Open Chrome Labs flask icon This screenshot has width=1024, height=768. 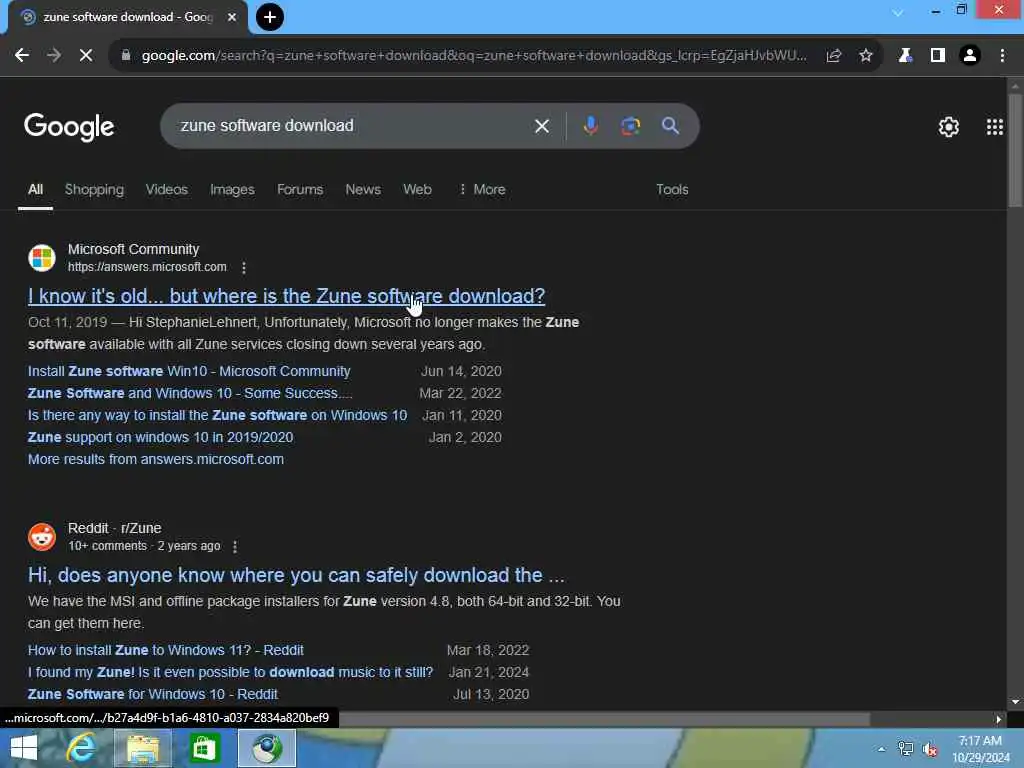click(x=905, y=56)
